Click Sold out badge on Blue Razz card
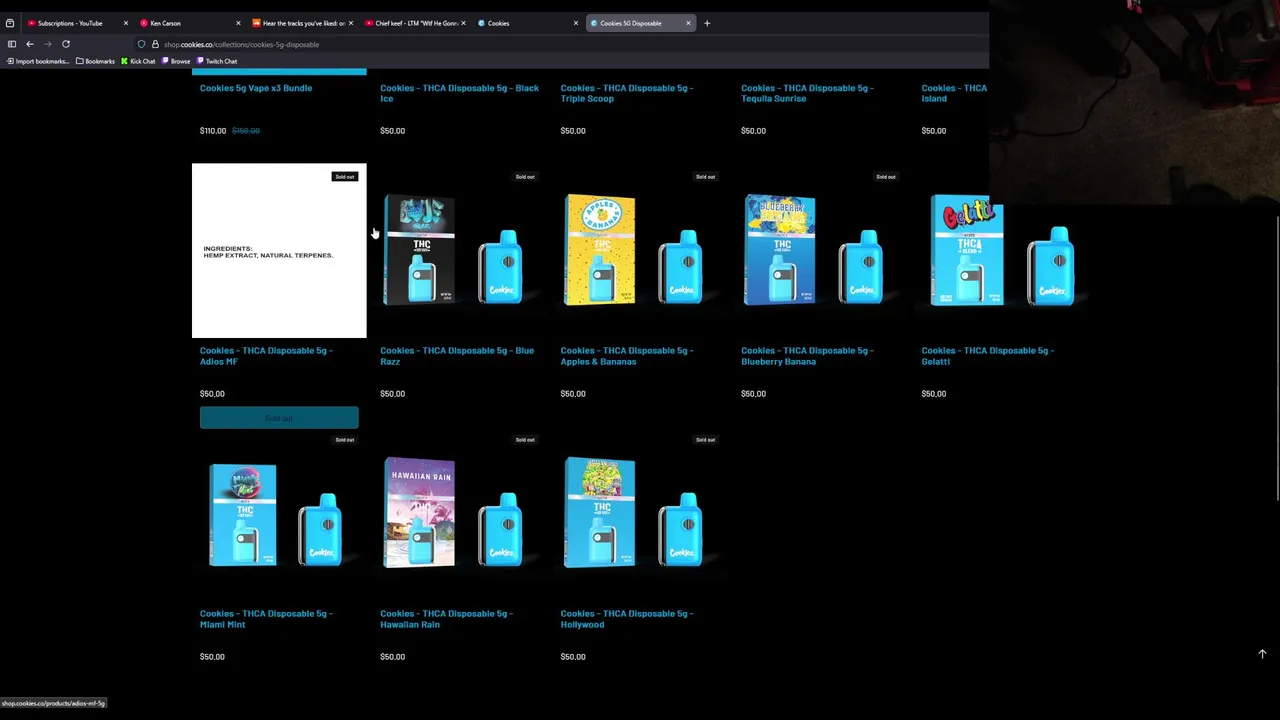This screenshot has width=1280, height=720. (x=525, y=177)
